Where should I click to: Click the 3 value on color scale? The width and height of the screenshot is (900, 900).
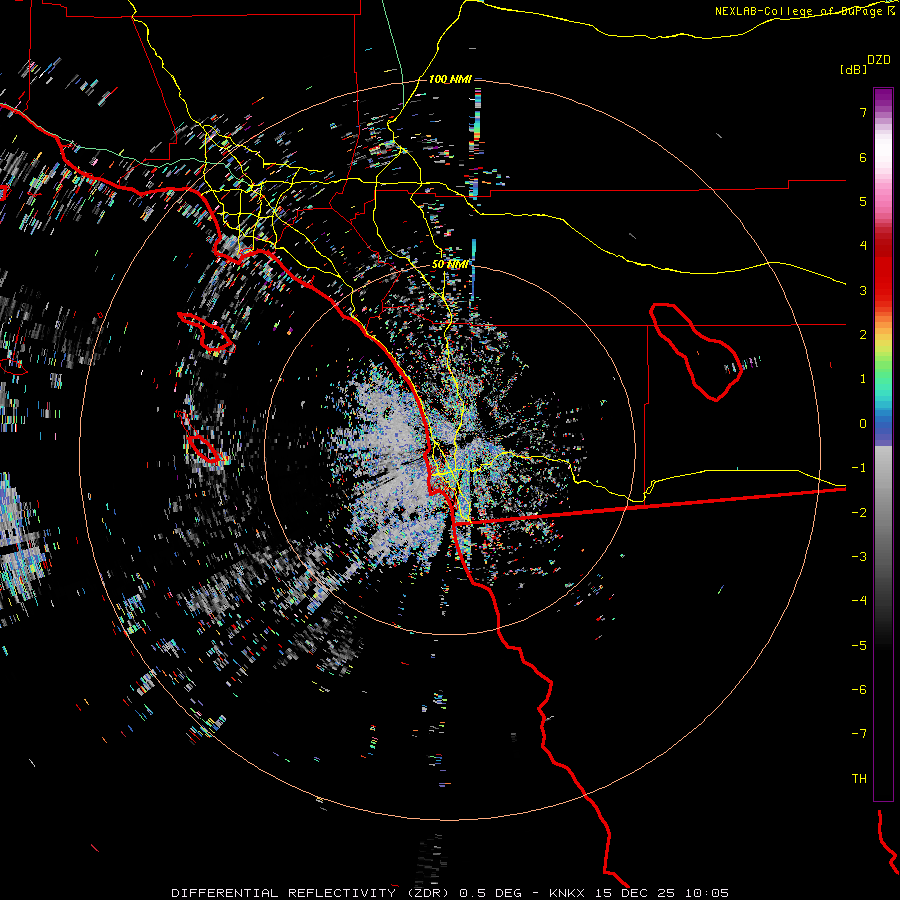click(x=863, y=290)
